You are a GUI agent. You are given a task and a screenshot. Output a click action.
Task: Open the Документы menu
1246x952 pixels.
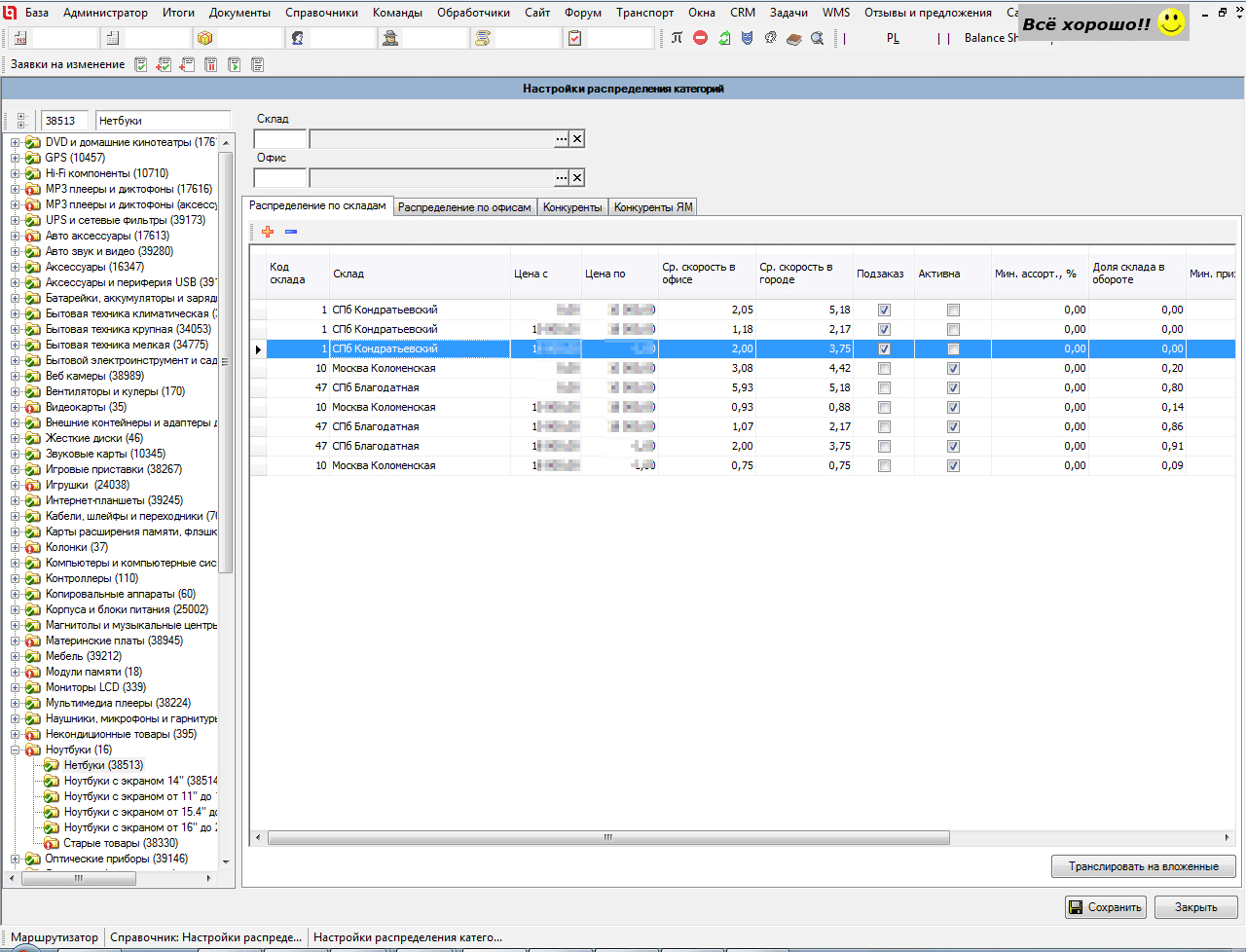(239, 13)
